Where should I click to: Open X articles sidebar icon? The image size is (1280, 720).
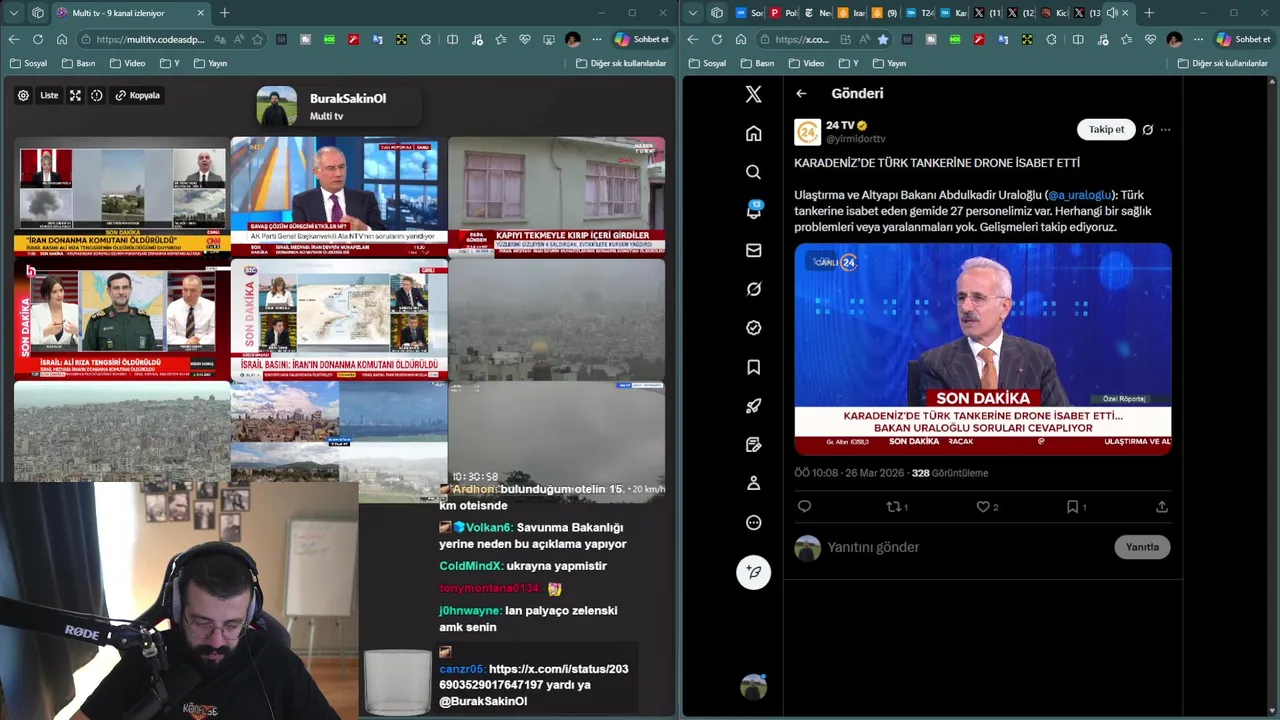point(754,445)
